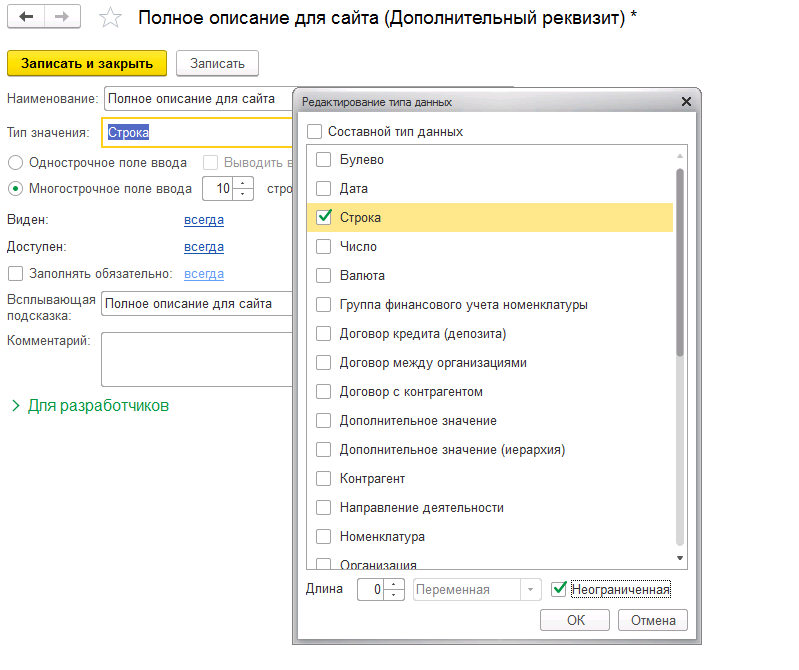Confirm the dialog with OK
This screenshot has width=799, height=670.
(x=575, y=620)
